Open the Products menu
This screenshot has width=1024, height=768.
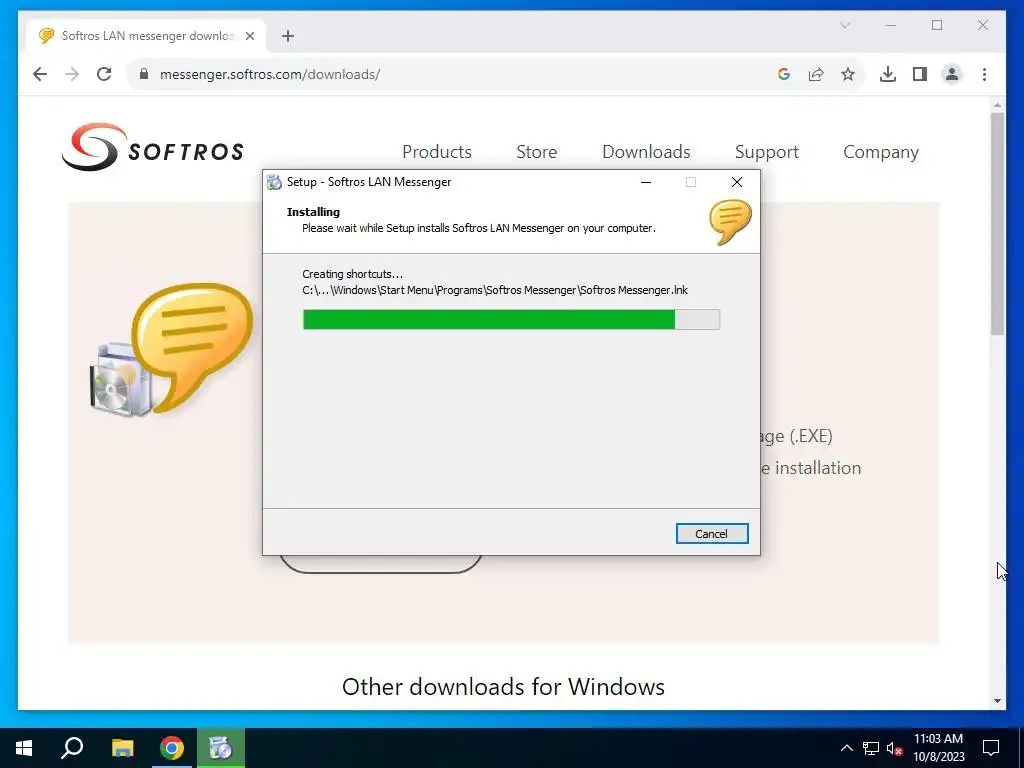pos(437,152)
